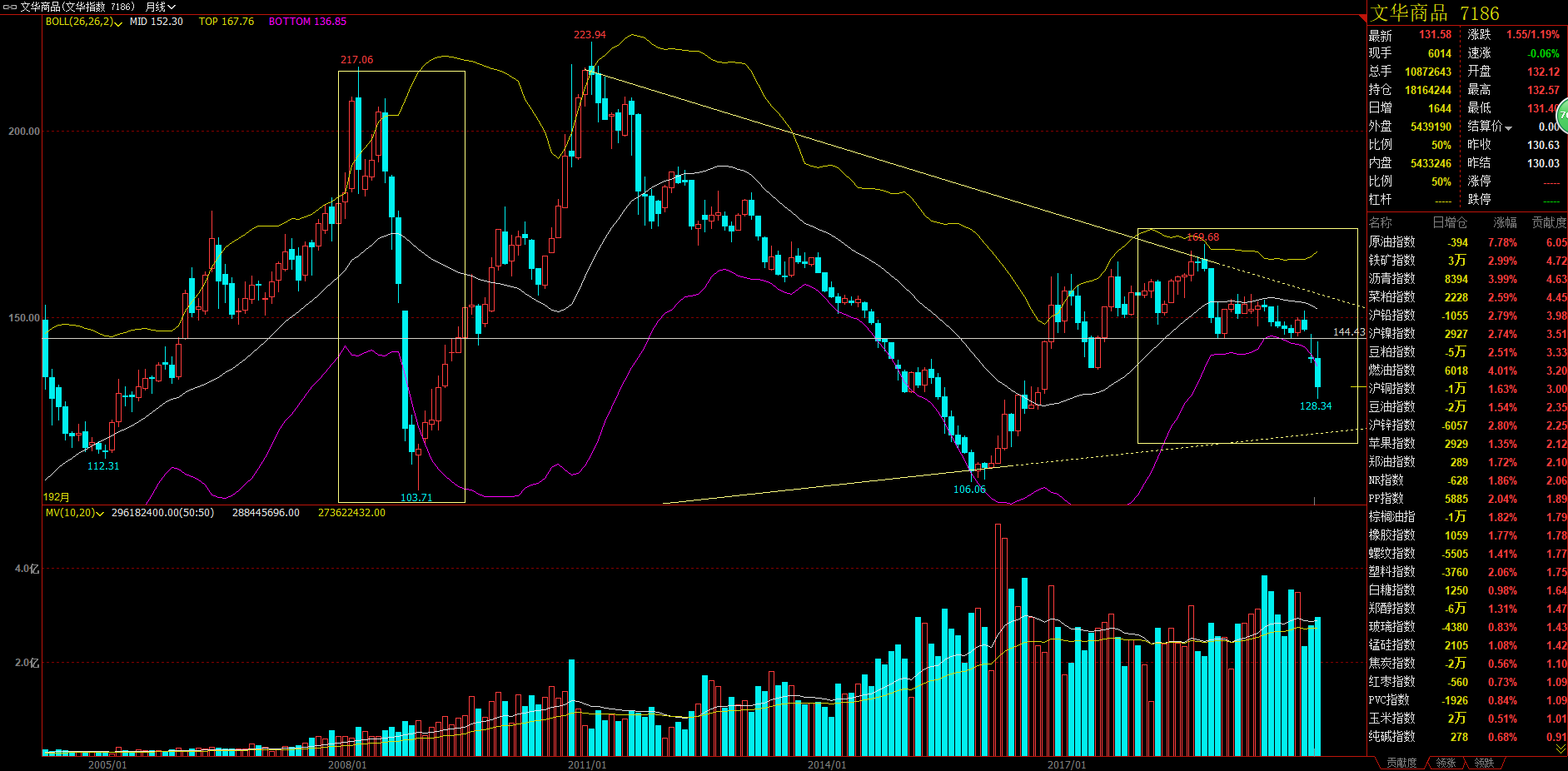Switch to the 贡献度 tab

1401,763
